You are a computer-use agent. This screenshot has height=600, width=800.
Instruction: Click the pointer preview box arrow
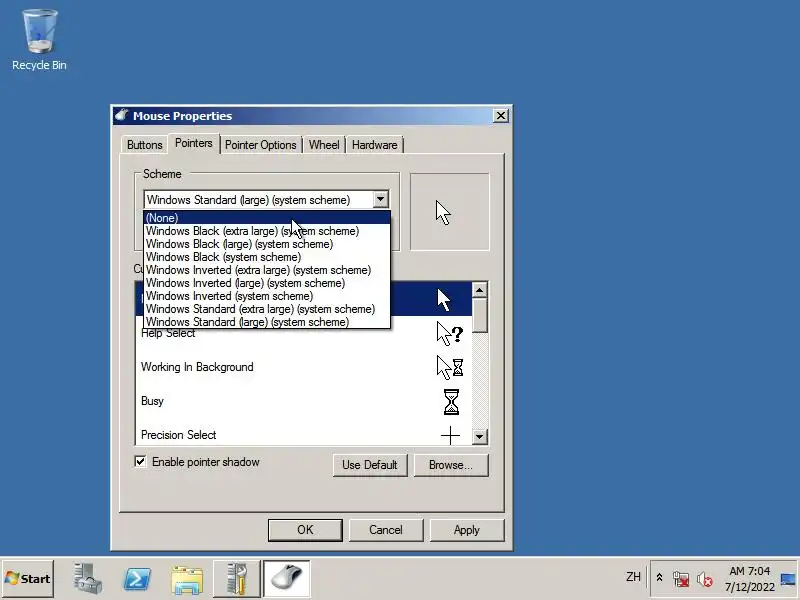click(443, 213)
